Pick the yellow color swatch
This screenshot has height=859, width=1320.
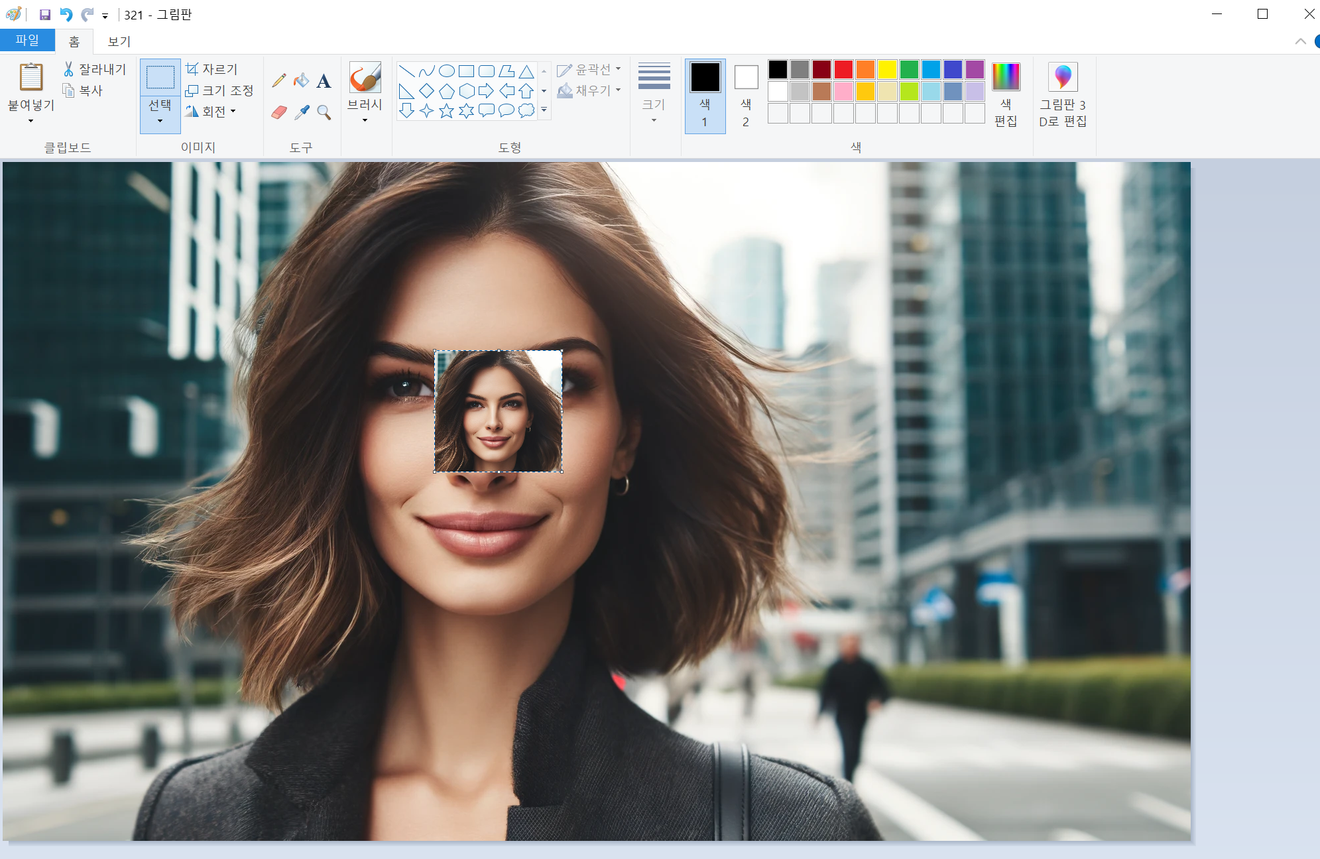[x=887, y=69]
